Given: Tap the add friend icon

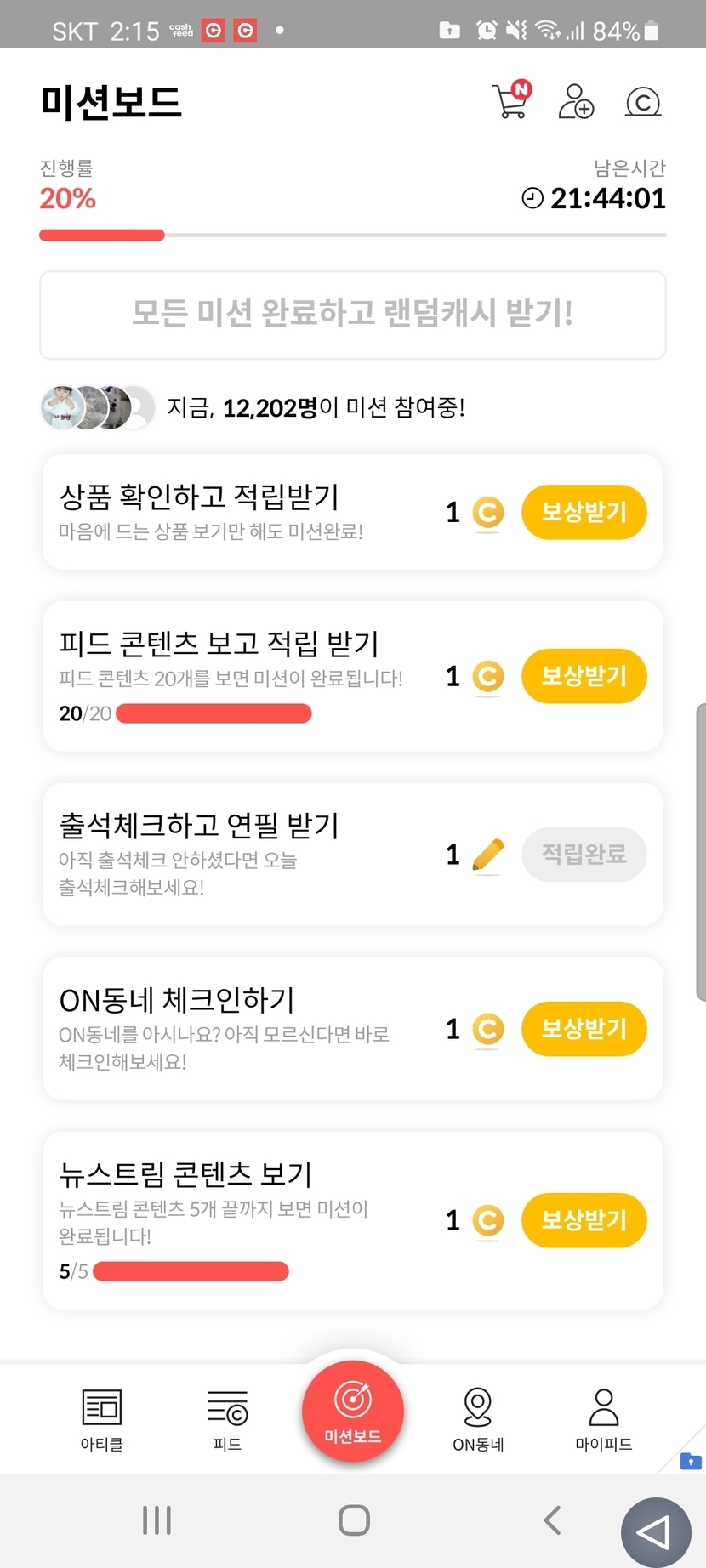Looking at the screenshot, I should (576, 102).
